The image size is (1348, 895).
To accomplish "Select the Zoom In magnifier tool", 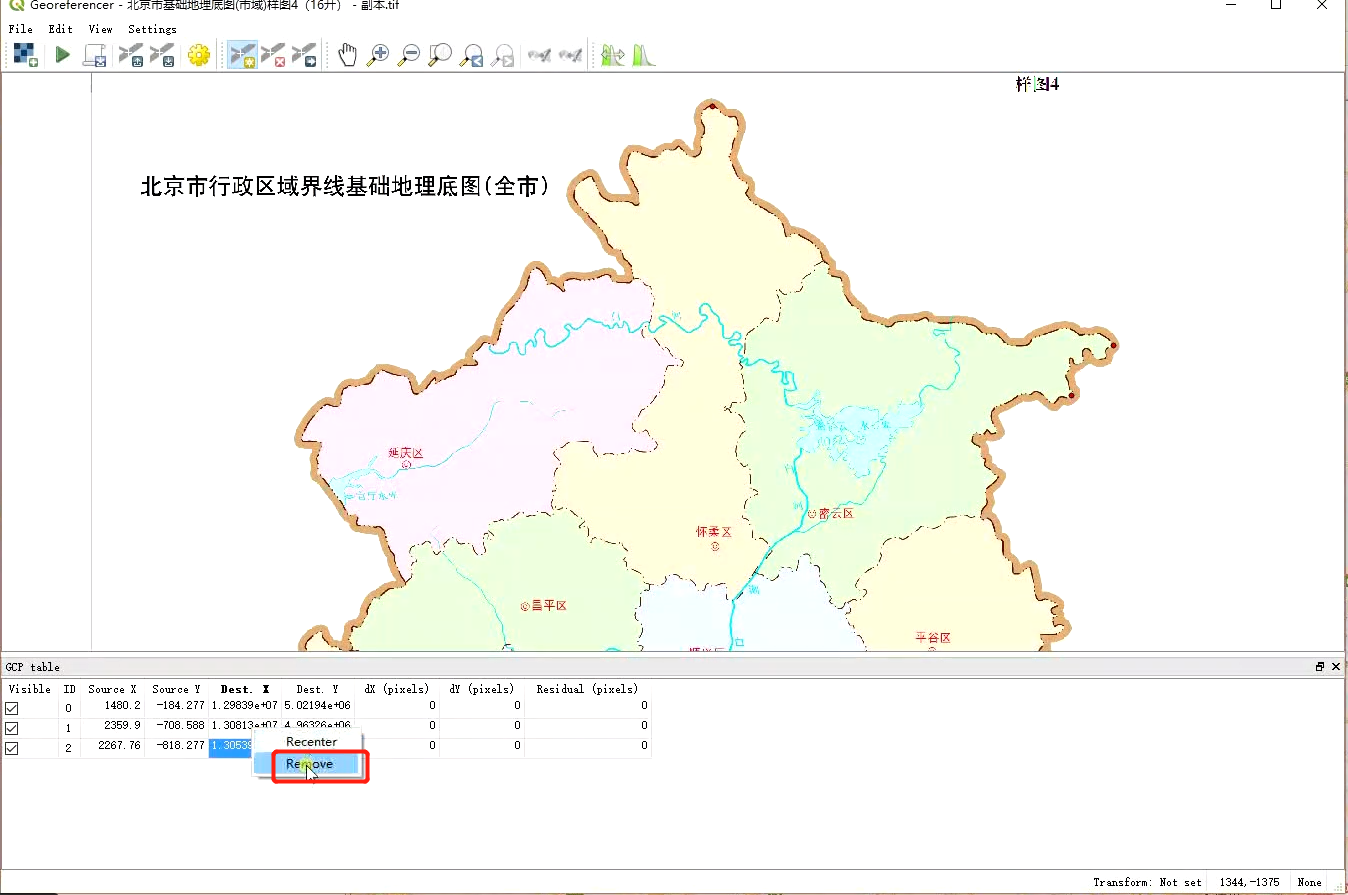I will (x=378, y=55).
